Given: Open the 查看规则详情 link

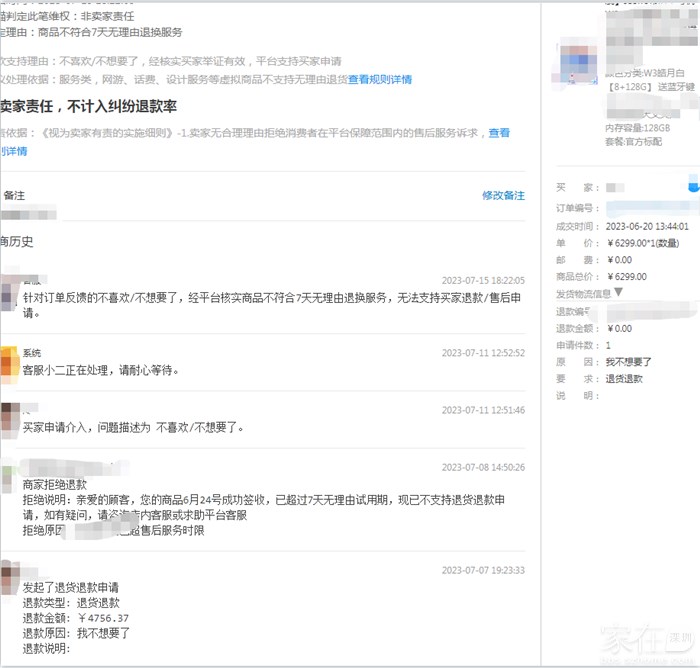Looking at the screenshot, I should [380, 79].
